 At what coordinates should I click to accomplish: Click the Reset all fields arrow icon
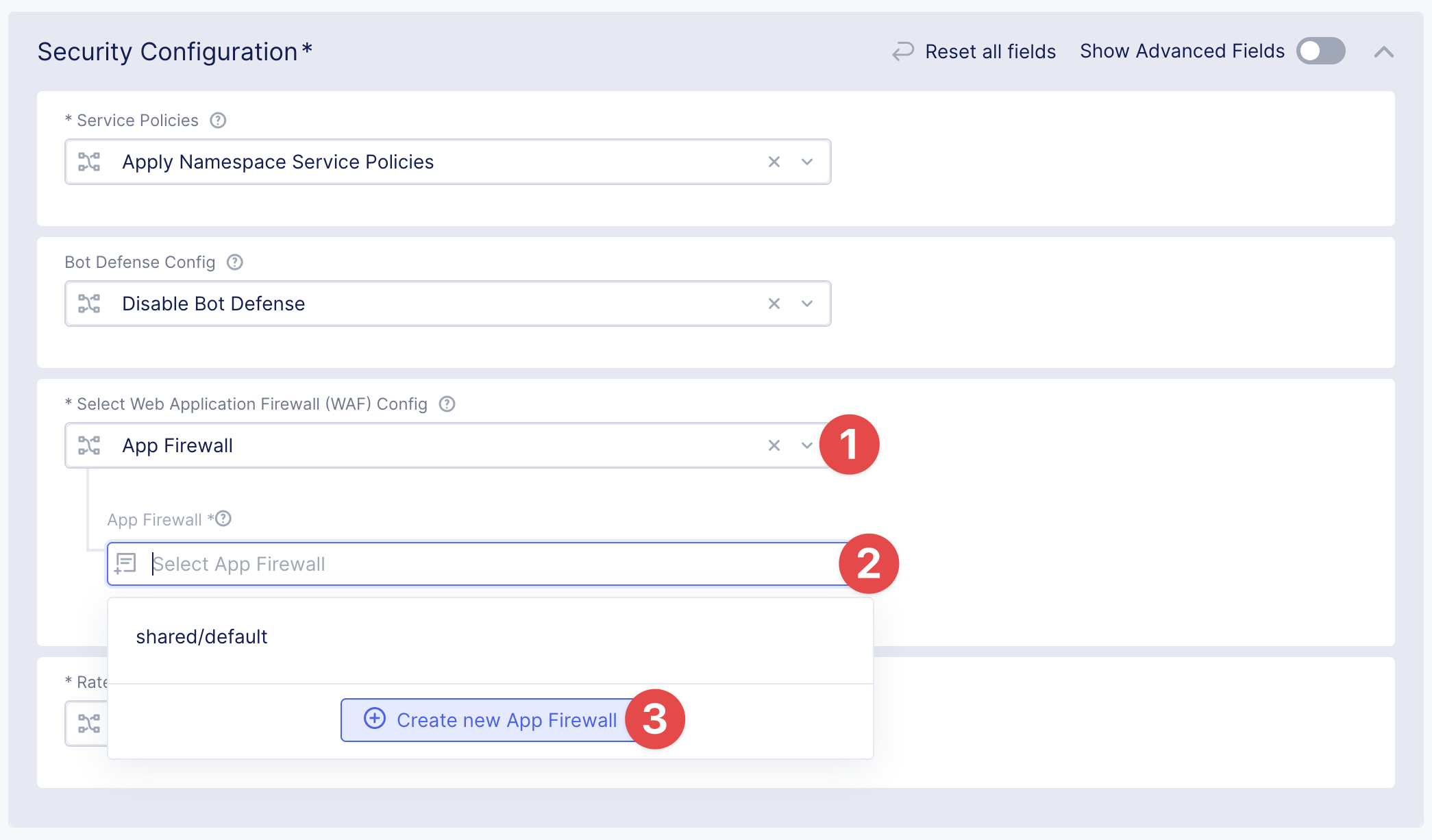coord(903,51)
